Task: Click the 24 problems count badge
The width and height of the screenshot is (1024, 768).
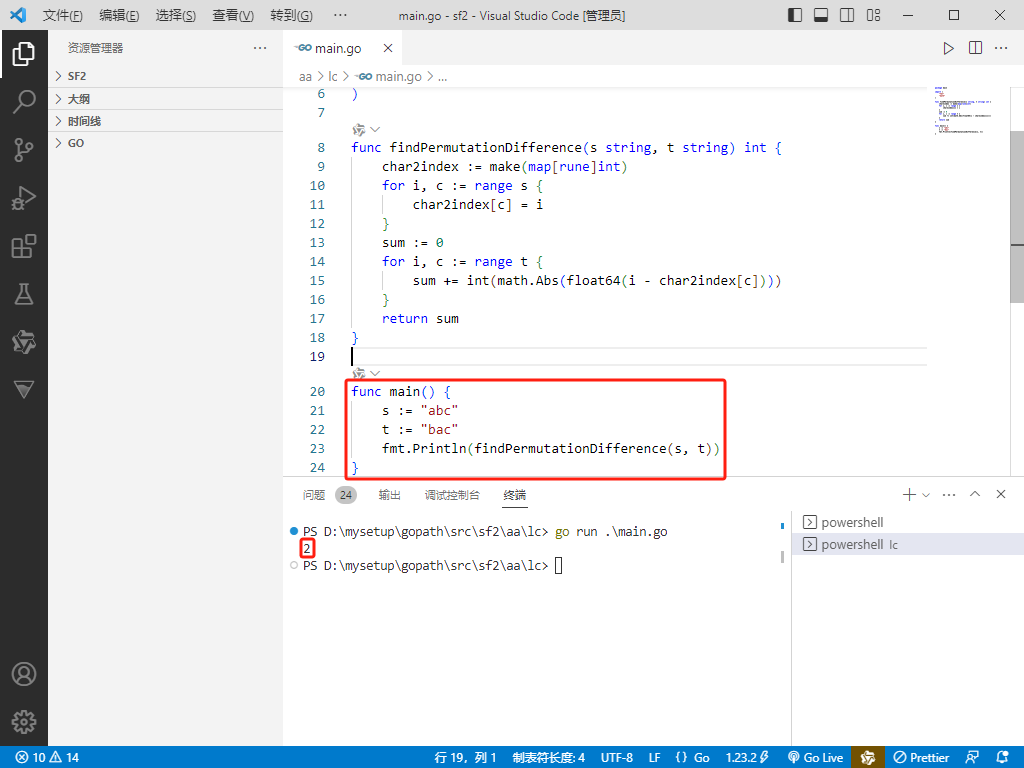Action: coord(345,495)
